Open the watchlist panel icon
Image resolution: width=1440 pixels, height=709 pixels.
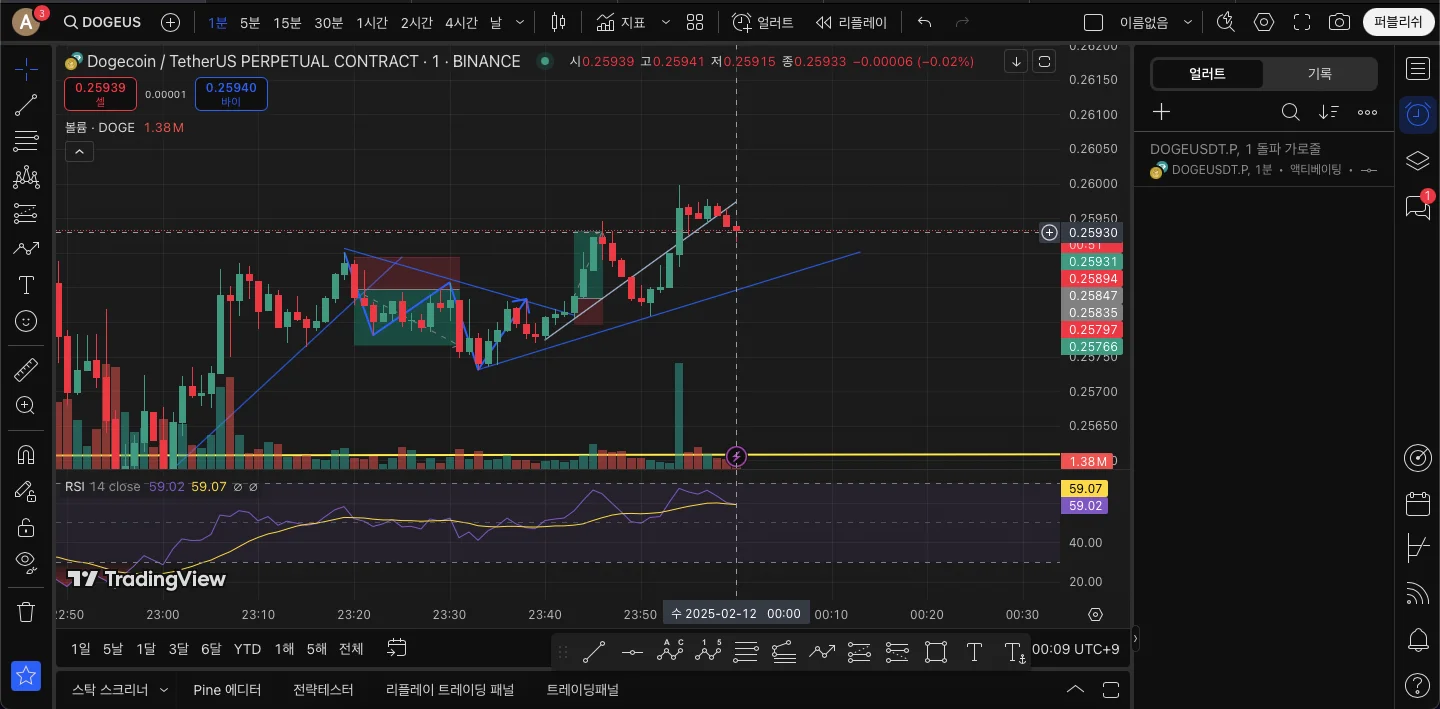click(1417, 68)
